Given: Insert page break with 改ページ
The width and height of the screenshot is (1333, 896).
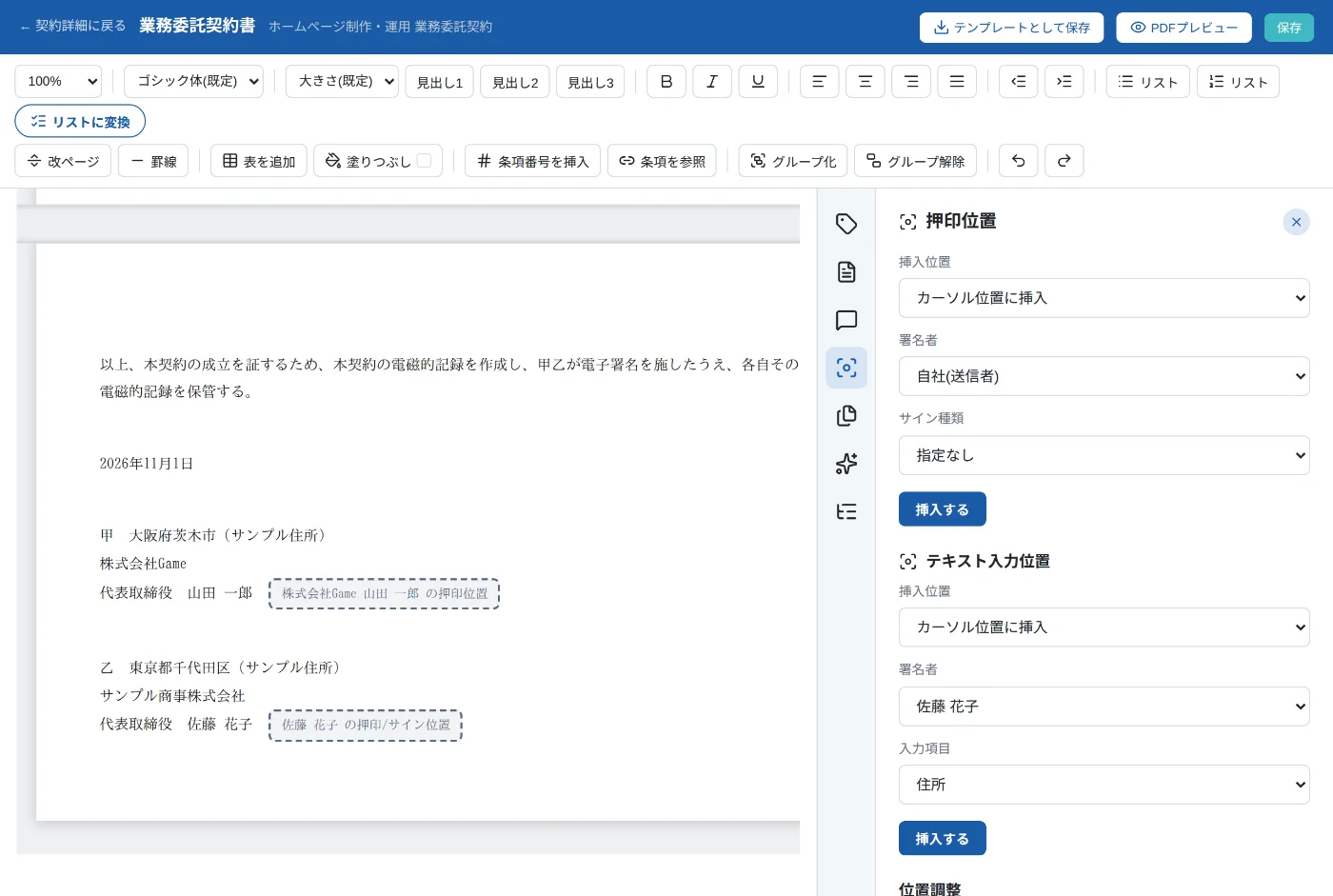Looking at the screenshot, I should coord(64,161).
